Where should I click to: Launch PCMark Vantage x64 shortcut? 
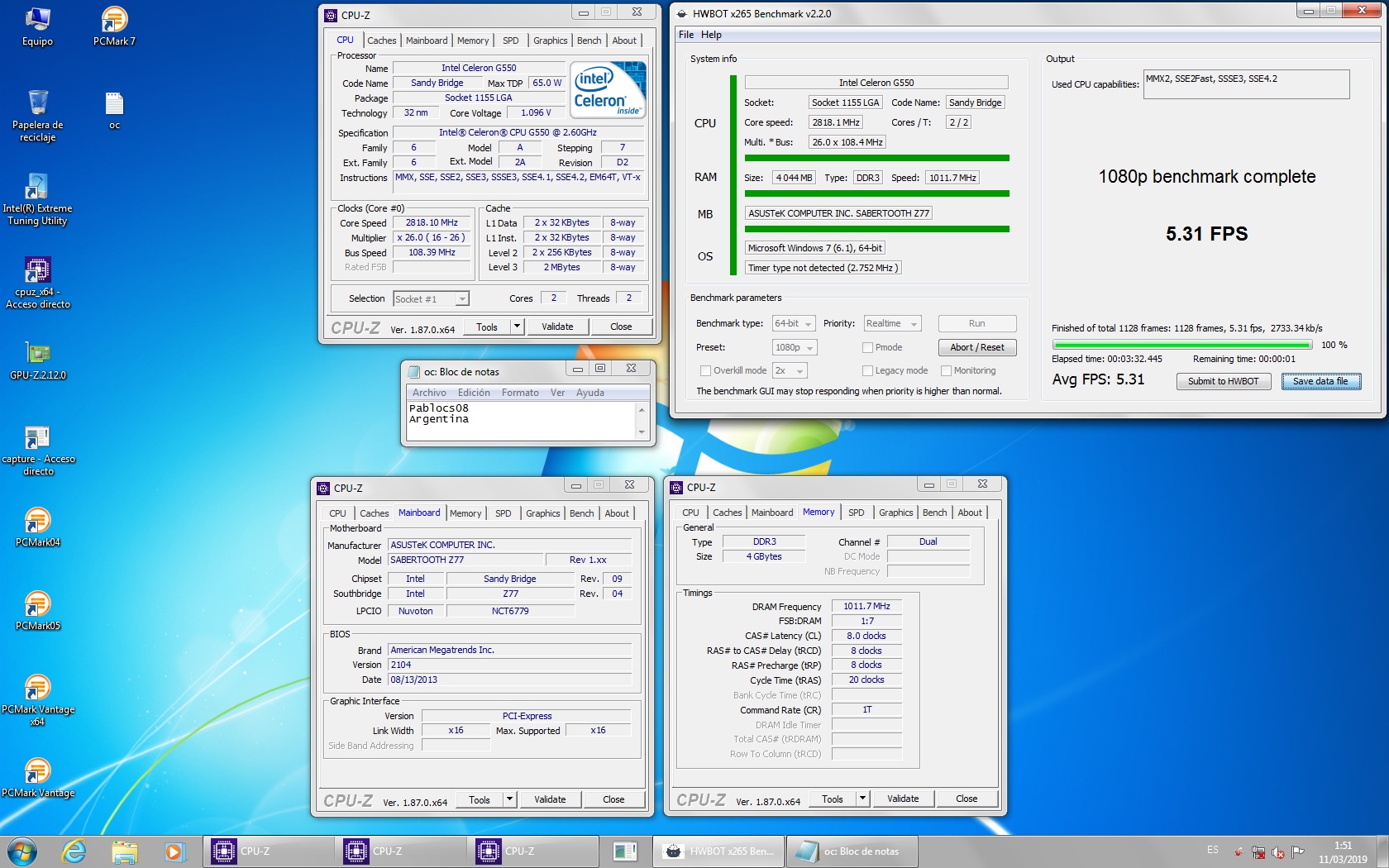pos(37,700)
